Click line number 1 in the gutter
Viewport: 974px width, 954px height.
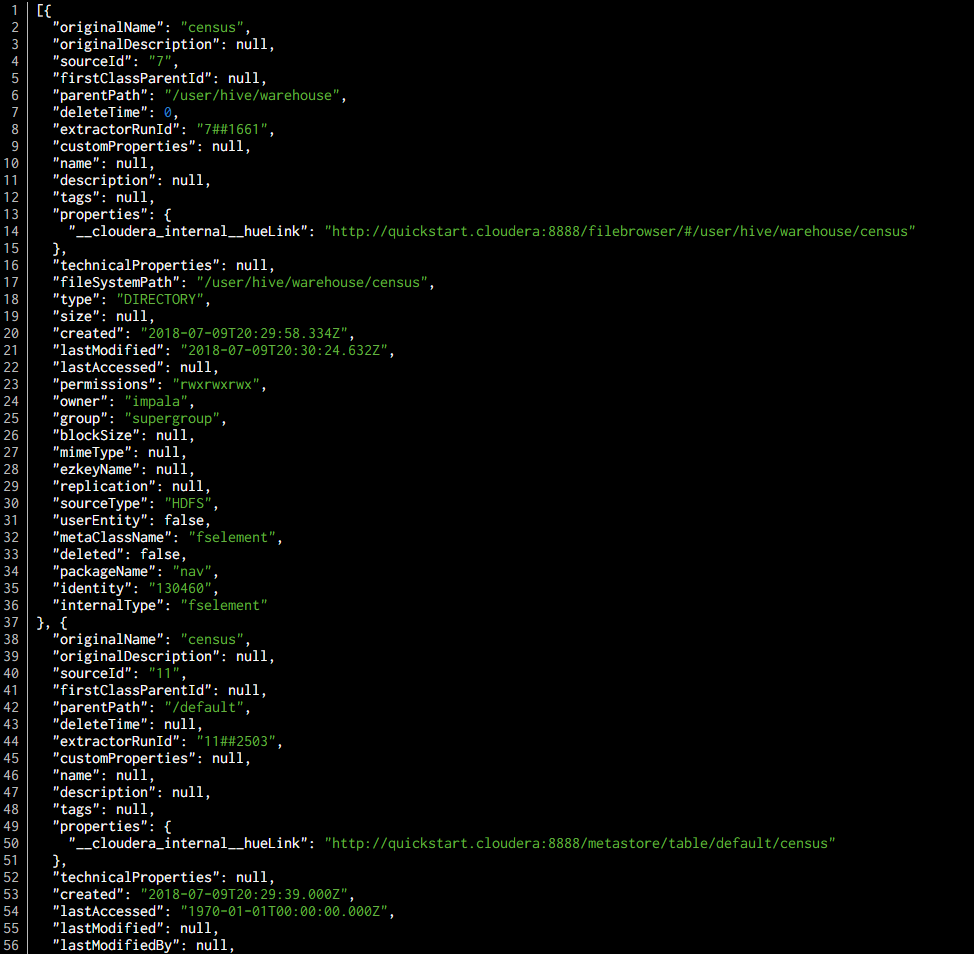(x=14, y=10)
